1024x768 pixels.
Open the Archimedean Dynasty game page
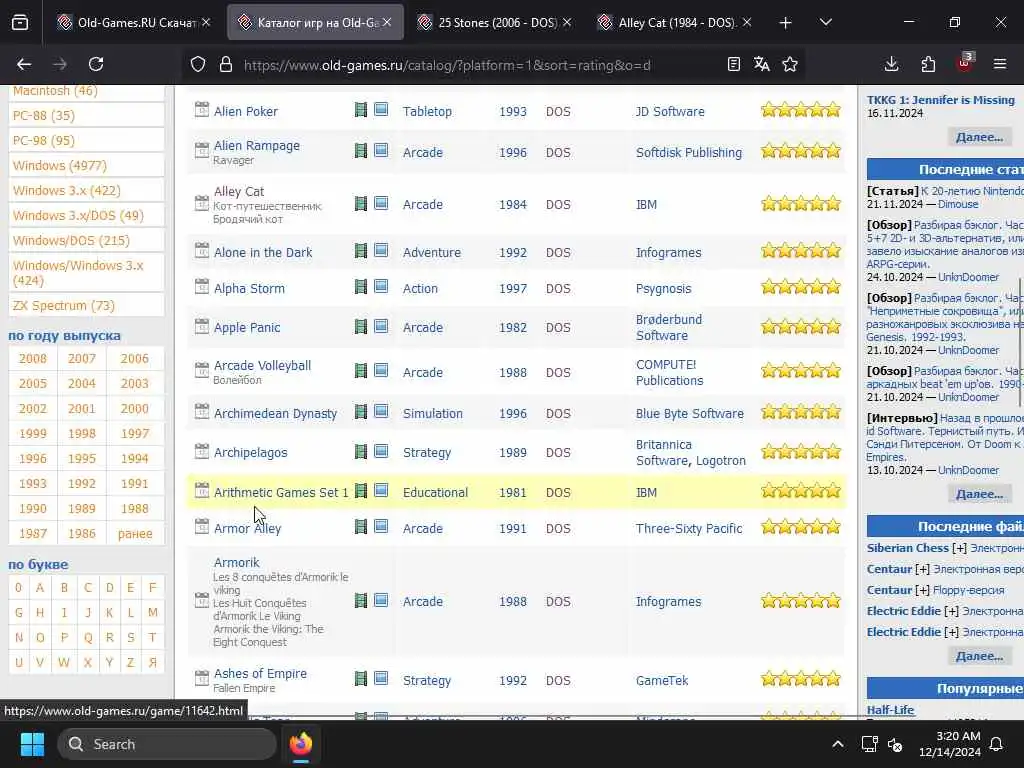coord(276,413)
